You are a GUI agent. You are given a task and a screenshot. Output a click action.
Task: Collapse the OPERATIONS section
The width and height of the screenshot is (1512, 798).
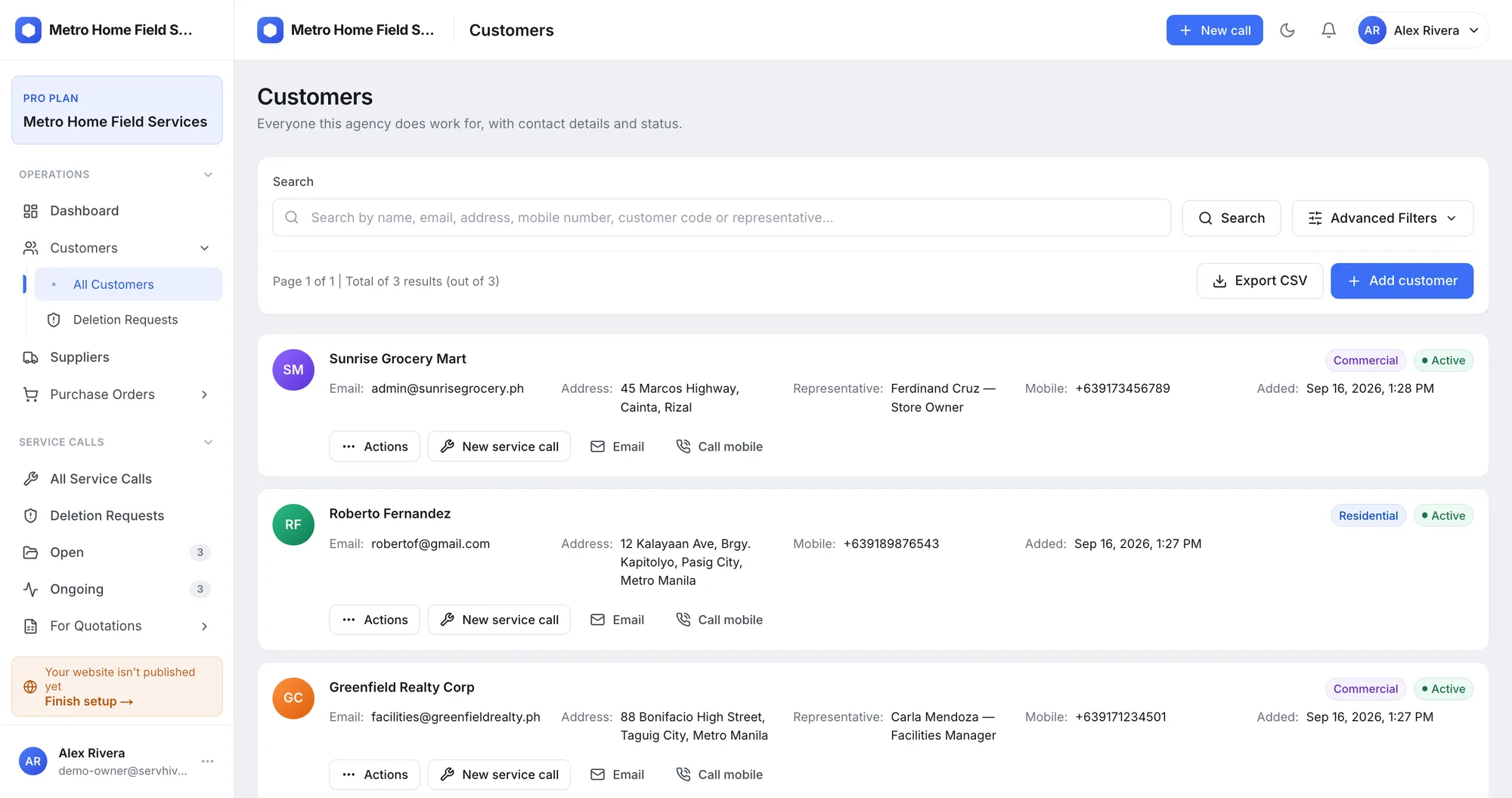click(x=208, y=175)
